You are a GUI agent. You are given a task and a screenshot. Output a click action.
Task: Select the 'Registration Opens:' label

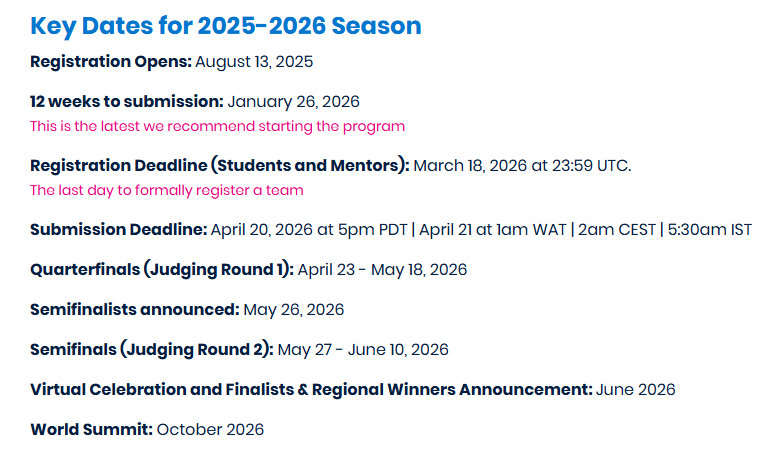(x=111, y=62)
